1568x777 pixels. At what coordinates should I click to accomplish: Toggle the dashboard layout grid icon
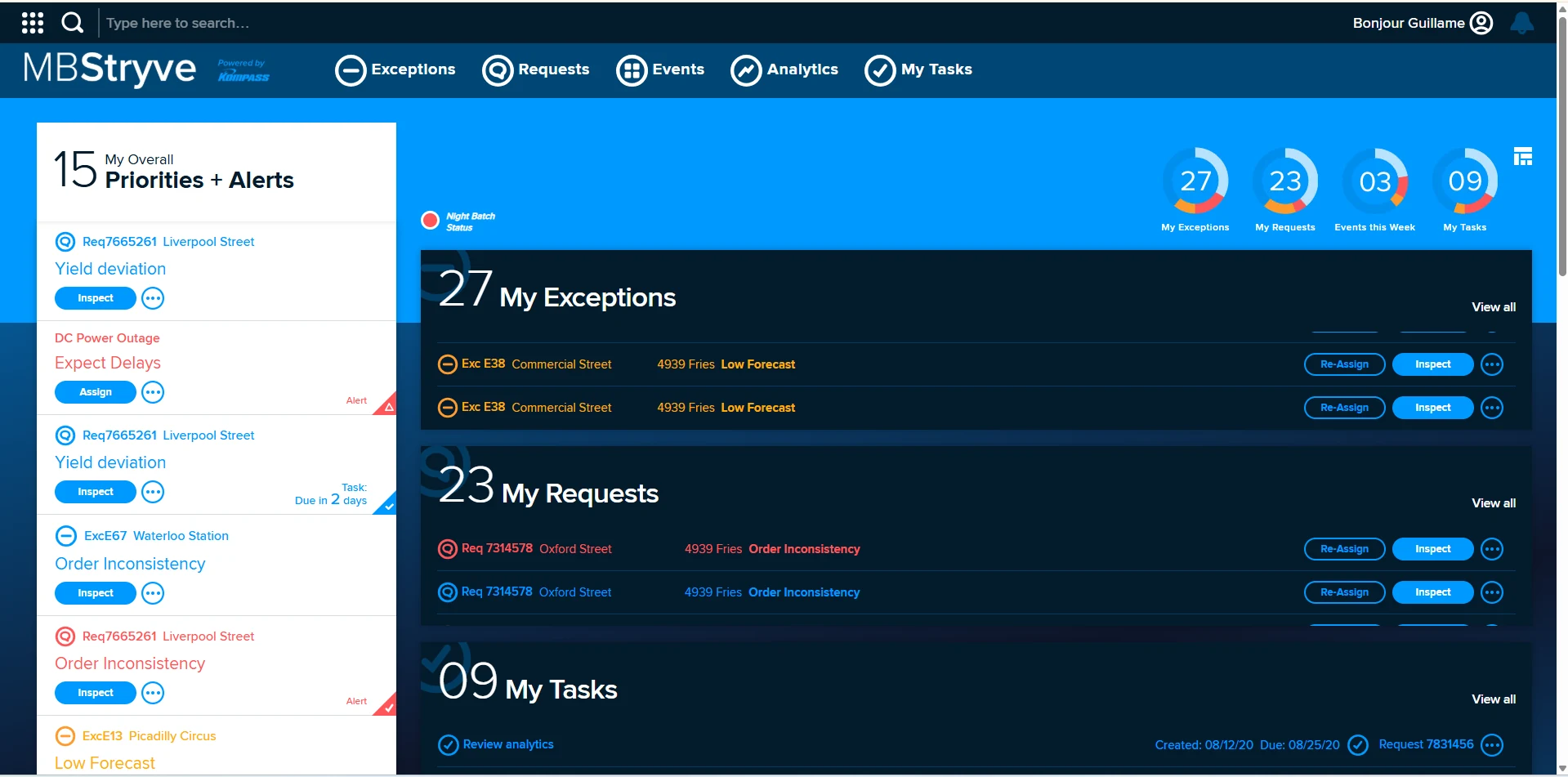(1523, 156)
